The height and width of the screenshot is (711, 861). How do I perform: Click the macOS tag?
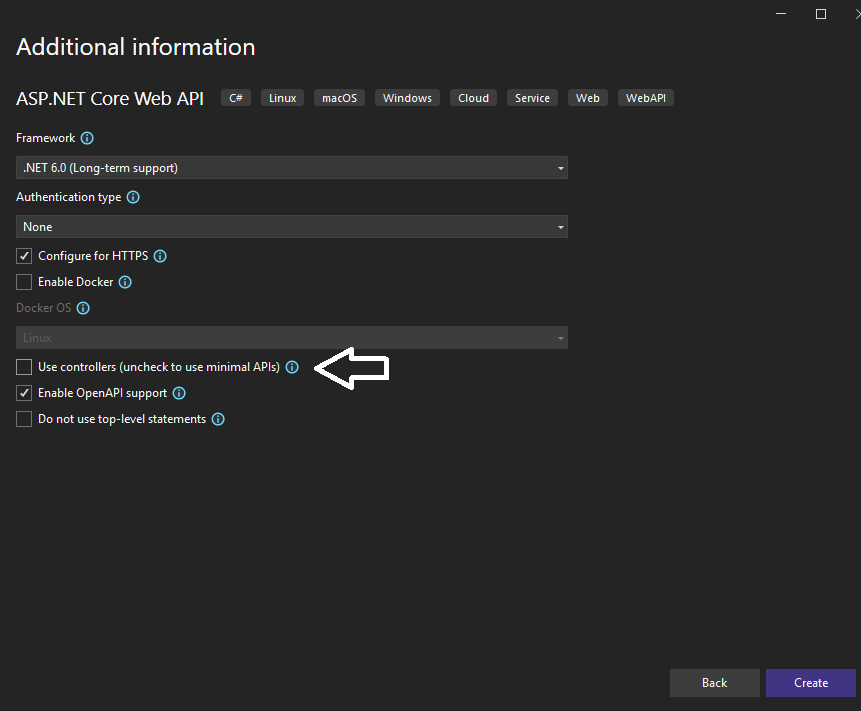point(339,98)
